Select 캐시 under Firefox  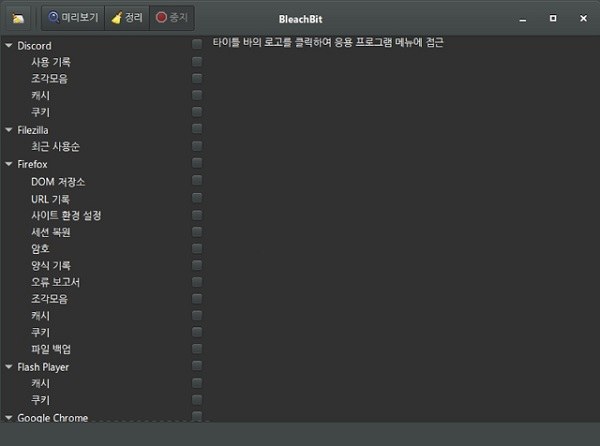(x=41, y=316)
